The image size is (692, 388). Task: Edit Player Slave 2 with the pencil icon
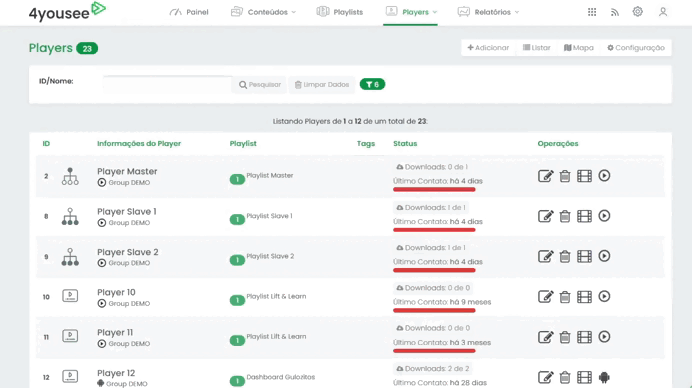click(545, 256)
